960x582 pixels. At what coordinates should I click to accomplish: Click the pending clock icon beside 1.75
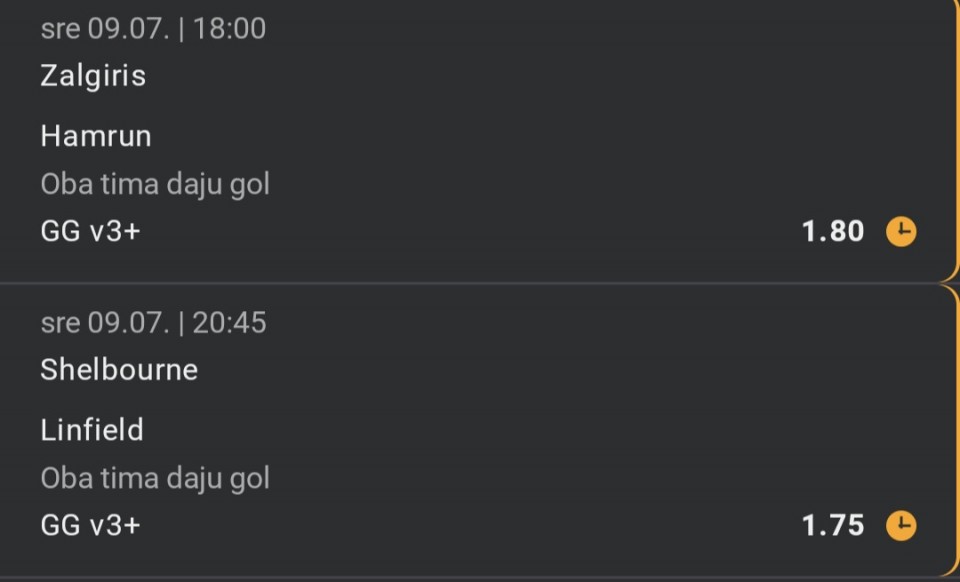(x=901, y=526)
